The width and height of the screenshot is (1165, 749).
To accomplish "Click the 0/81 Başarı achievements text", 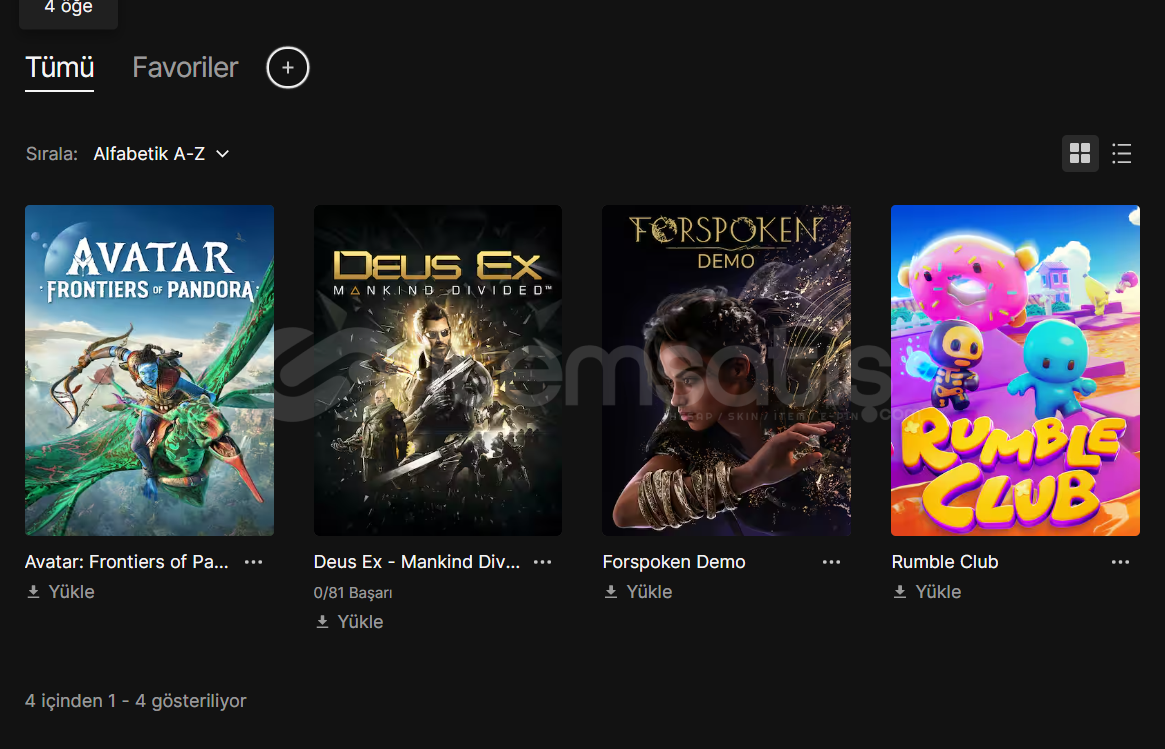I will pyautogui.click(x=353, y=593).
